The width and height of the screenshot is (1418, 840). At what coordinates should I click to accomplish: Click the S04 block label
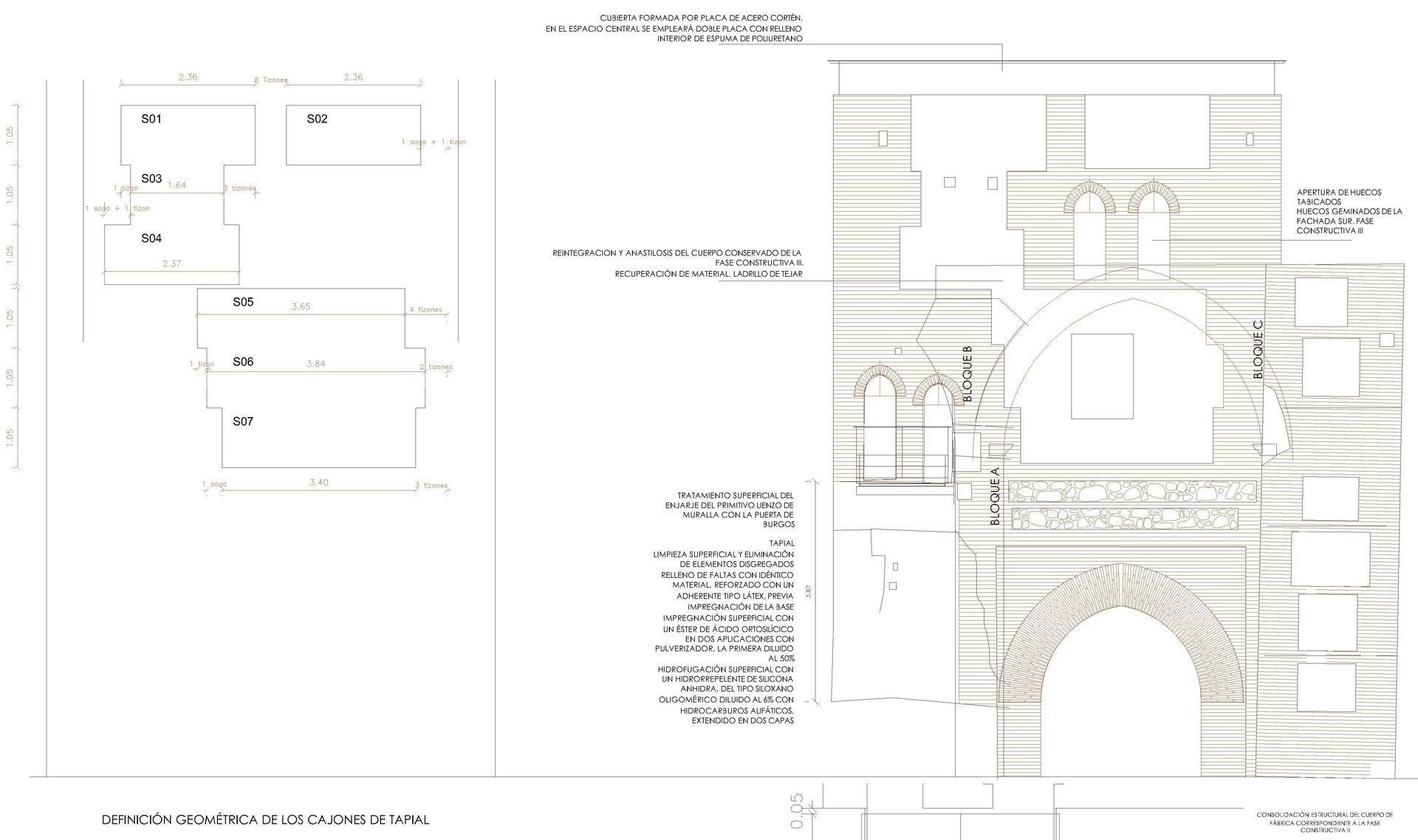coord(151,238)
